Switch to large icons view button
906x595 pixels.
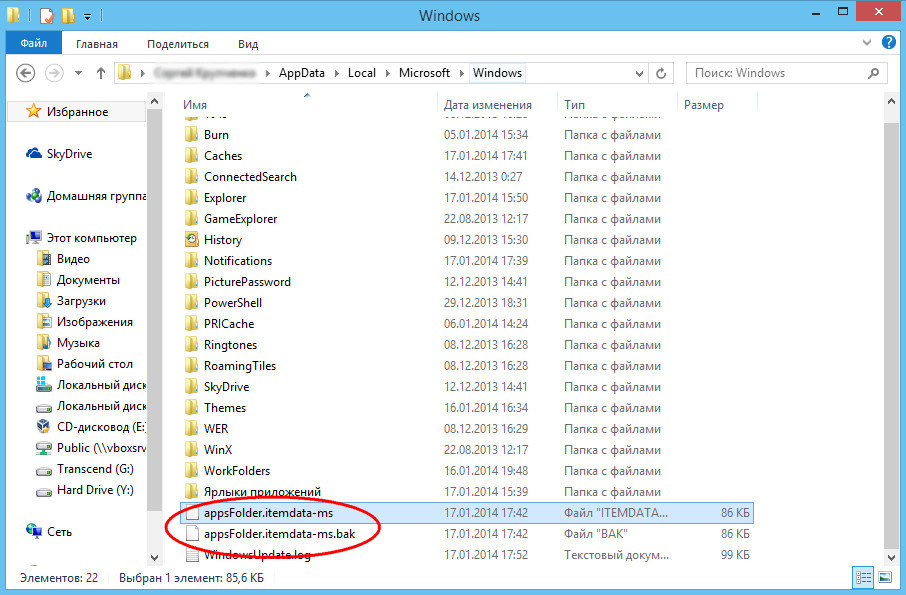click(885, 577)
